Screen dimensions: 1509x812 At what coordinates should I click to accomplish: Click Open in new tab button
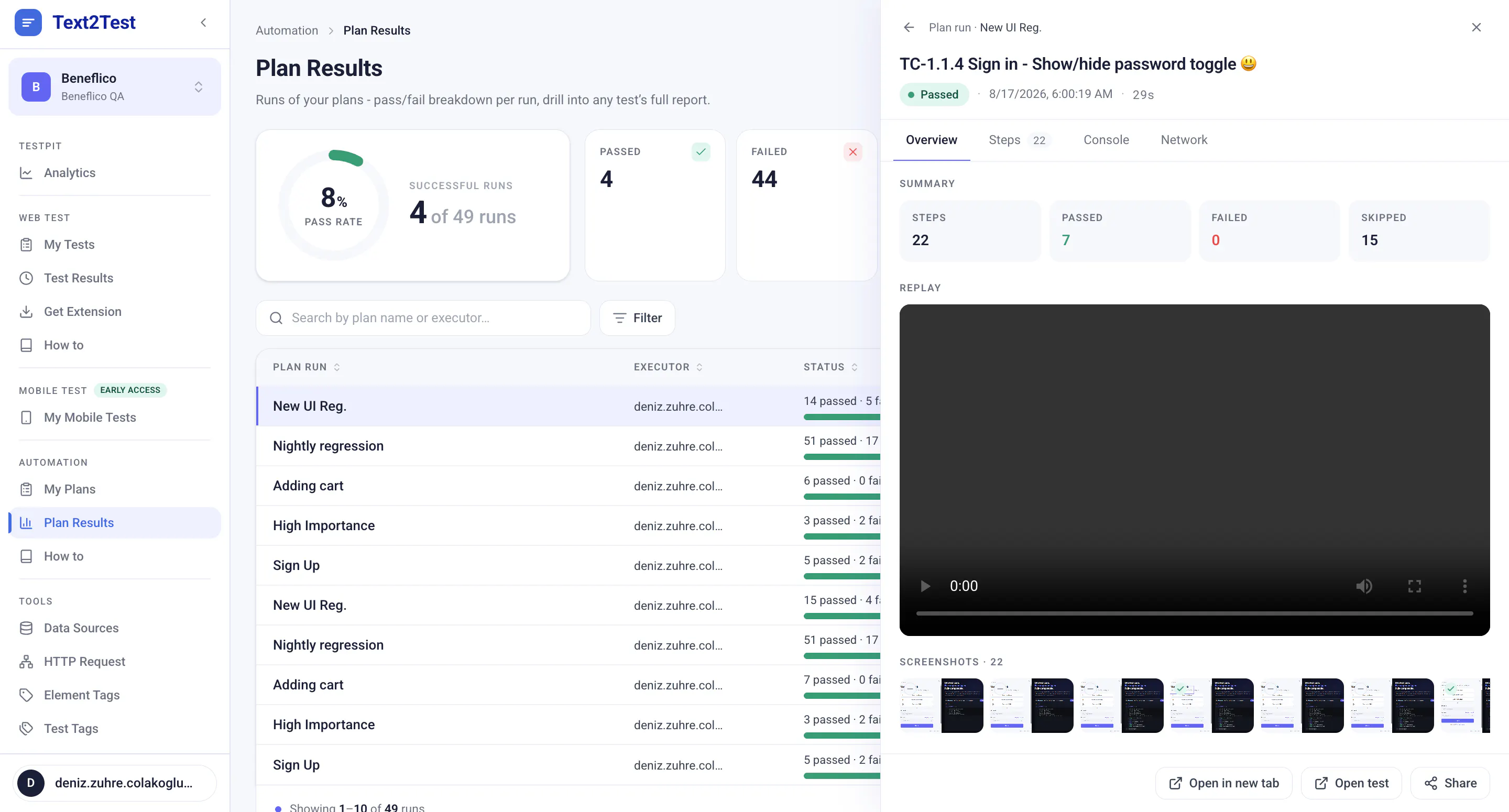1224,783
